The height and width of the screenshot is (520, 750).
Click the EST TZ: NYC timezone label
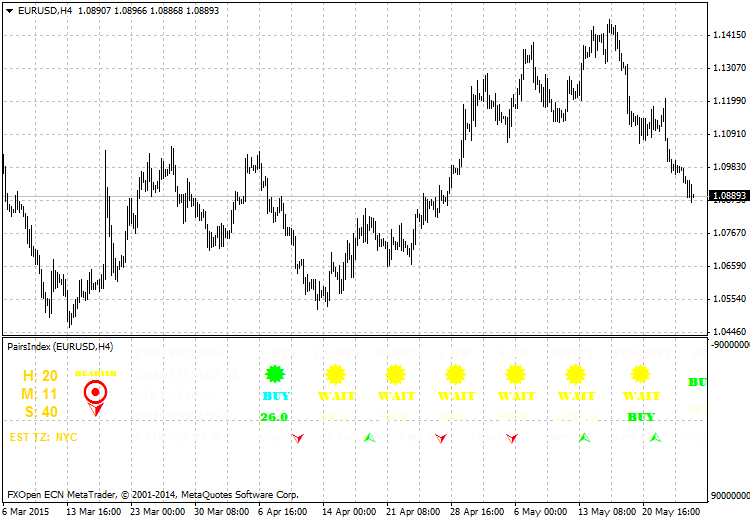tap(43, 437)
